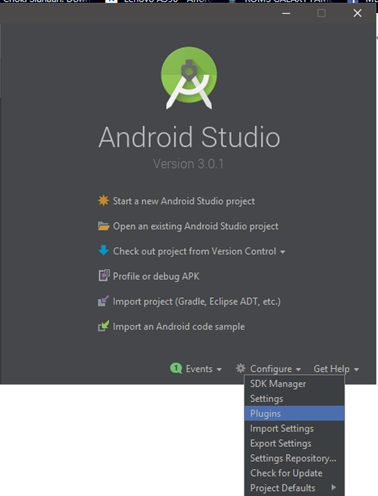Expand the Project Defaults submenu arrow
The height and width of the screenshot is (496, 378).
point(334,487)
